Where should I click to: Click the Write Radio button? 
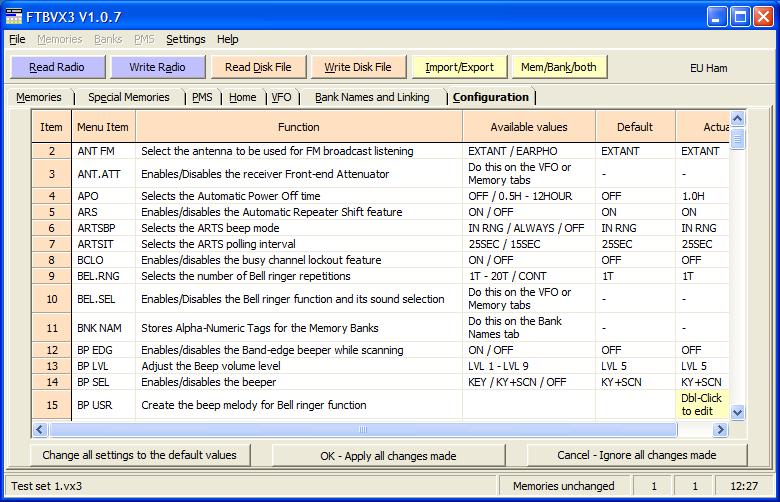tap(156, 67)
